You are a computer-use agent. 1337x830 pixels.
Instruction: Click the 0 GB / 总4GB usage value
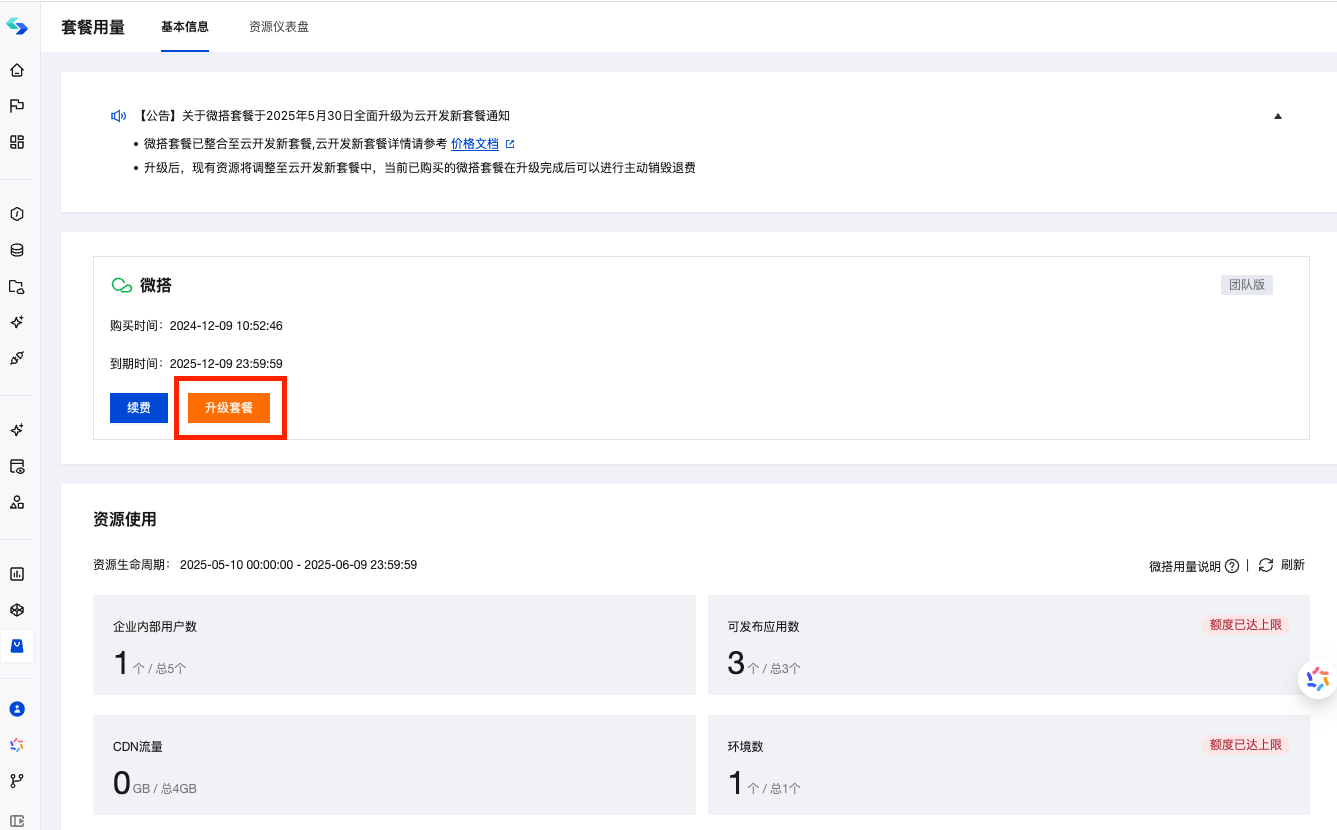click(x=155, y=783)
